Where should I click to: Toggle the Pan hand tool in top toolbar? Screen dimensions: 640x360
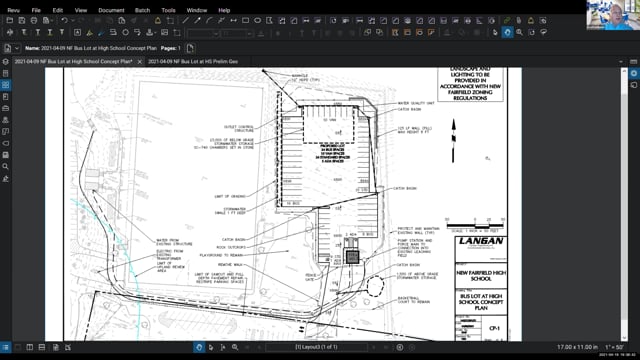507,32
